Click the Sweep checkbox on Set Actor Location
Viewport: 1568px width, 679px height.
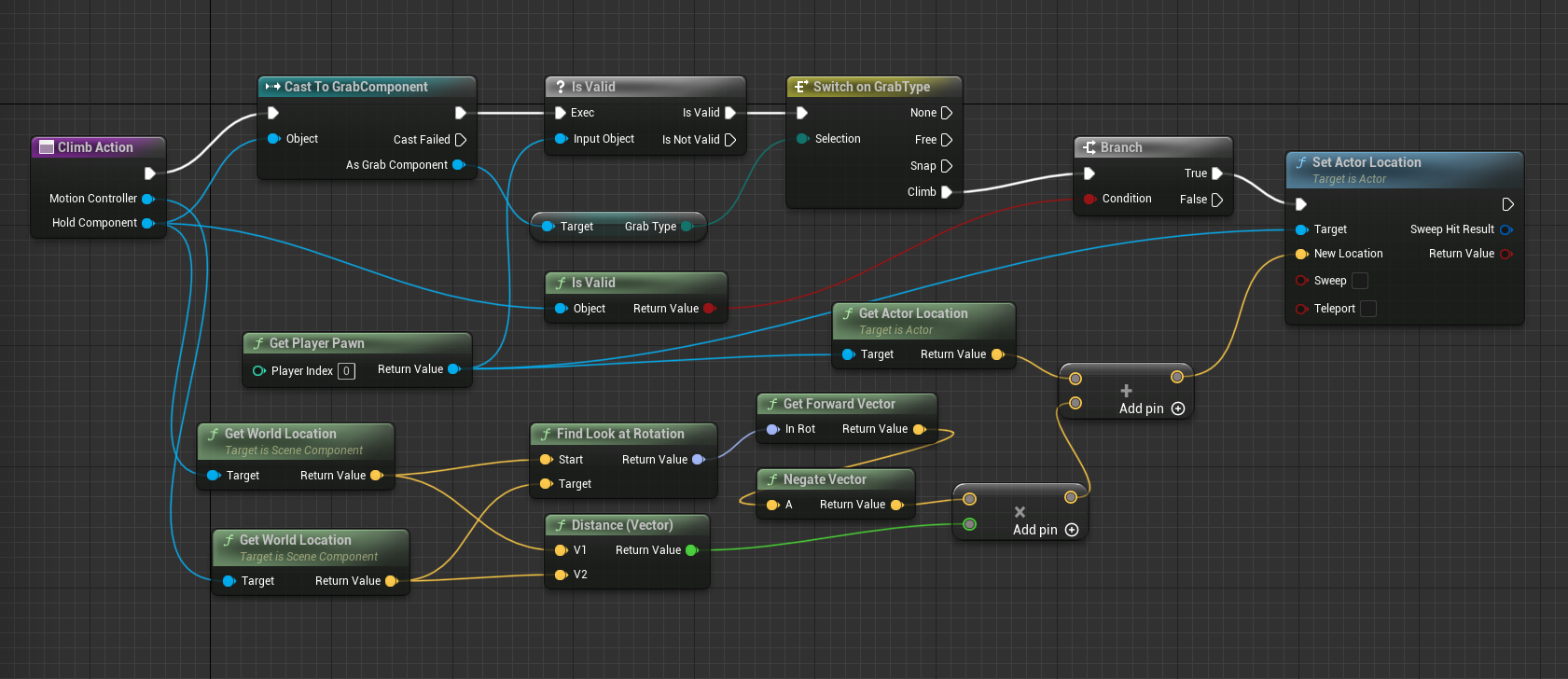point(1360,281)
